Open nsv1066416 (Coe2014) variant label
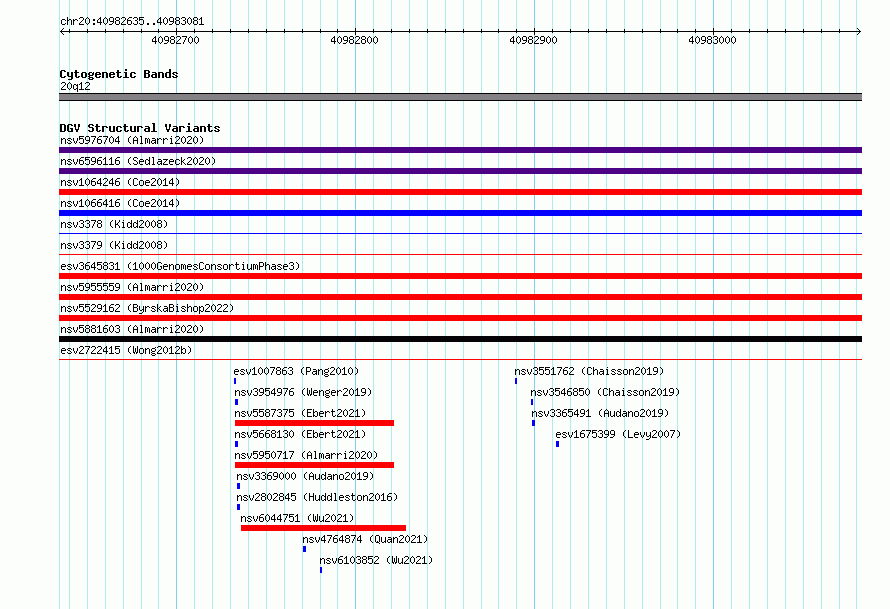Screen dimensions: 890x609 (x=120, y=203)
